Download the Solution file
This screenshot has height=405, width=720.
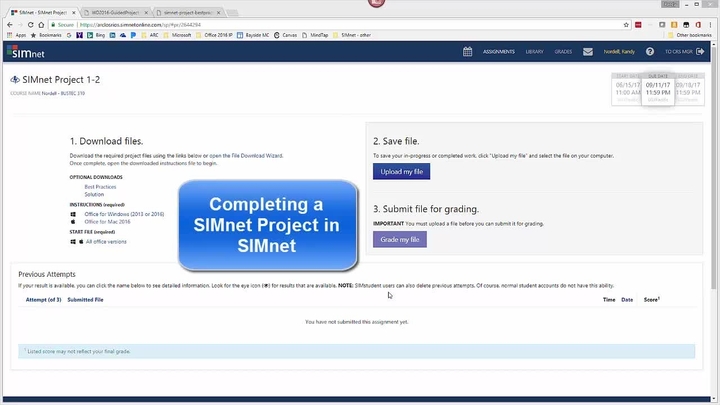click(94, 194)
